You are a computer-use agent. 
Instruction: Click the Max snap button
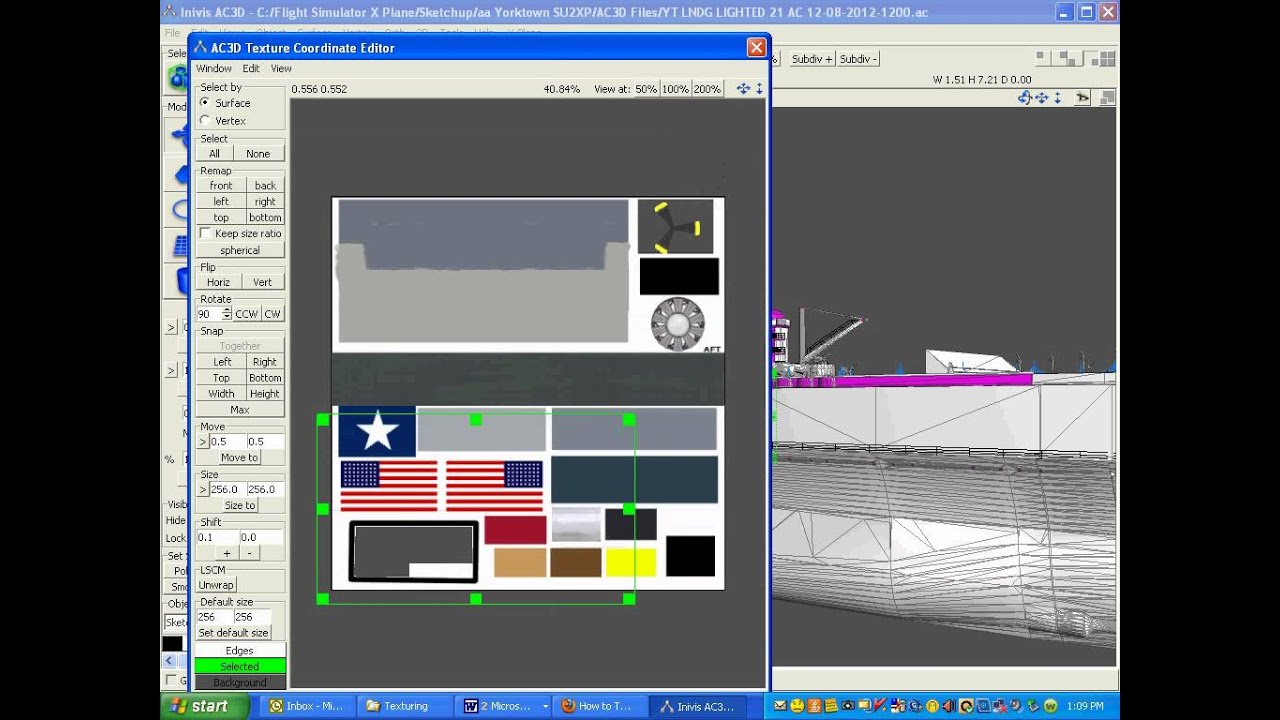click(240, 410)
